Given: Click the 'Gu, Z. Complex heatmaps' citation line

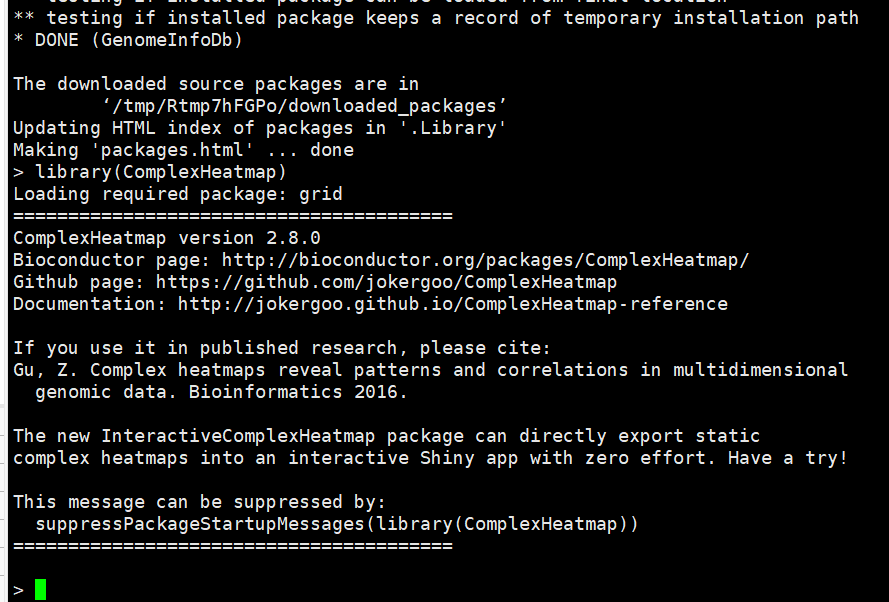Looking at the screenshot, I should pyautogui.click(x=430, y=370).
